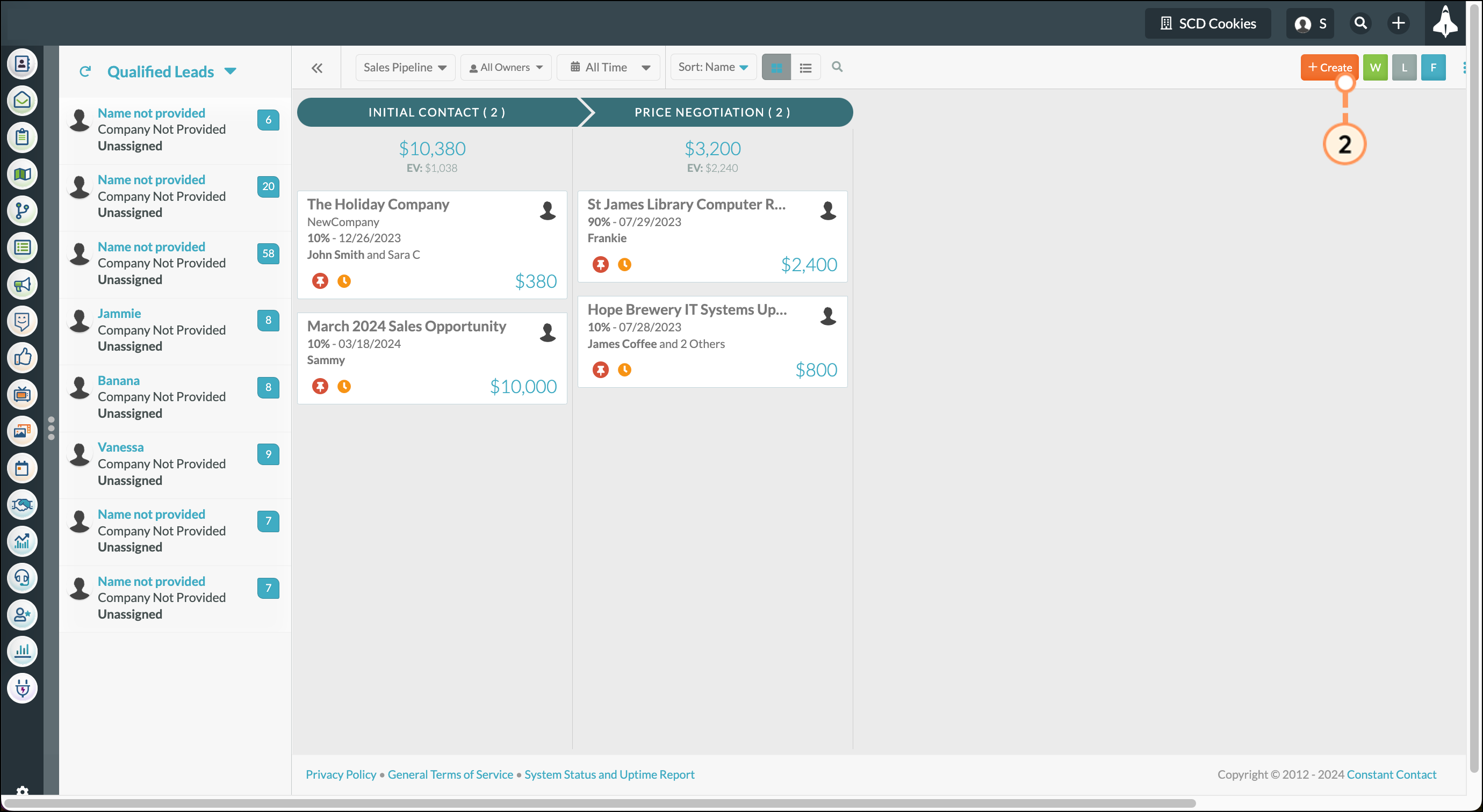Open the calendar sidebar icon
The width and height of the screenshot is (1483, 812).
(22, 468)
